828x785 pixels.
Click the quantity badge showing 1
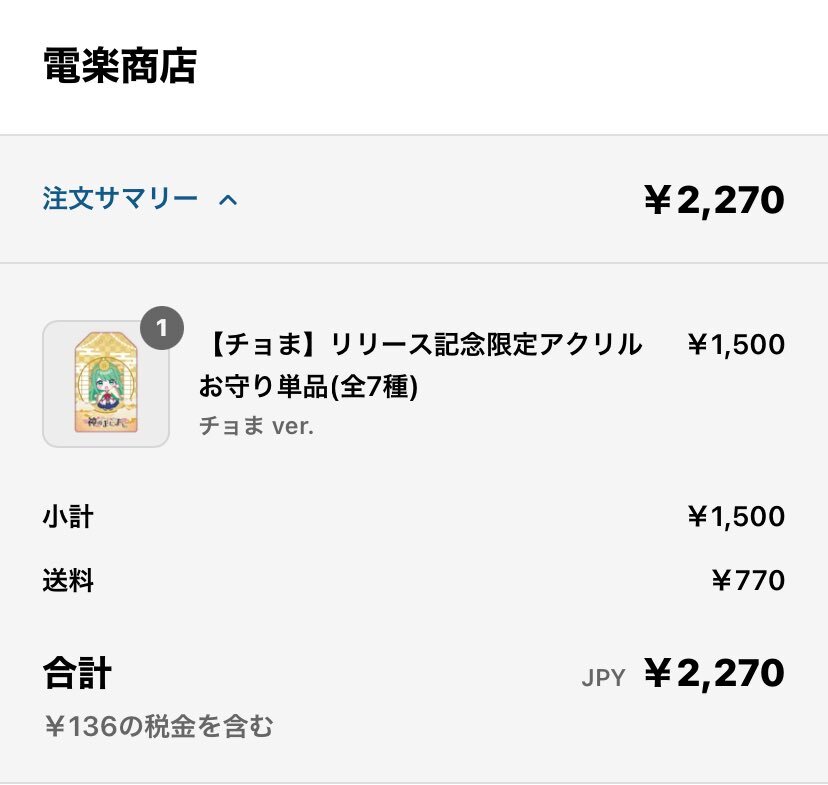tap(162, 328)
